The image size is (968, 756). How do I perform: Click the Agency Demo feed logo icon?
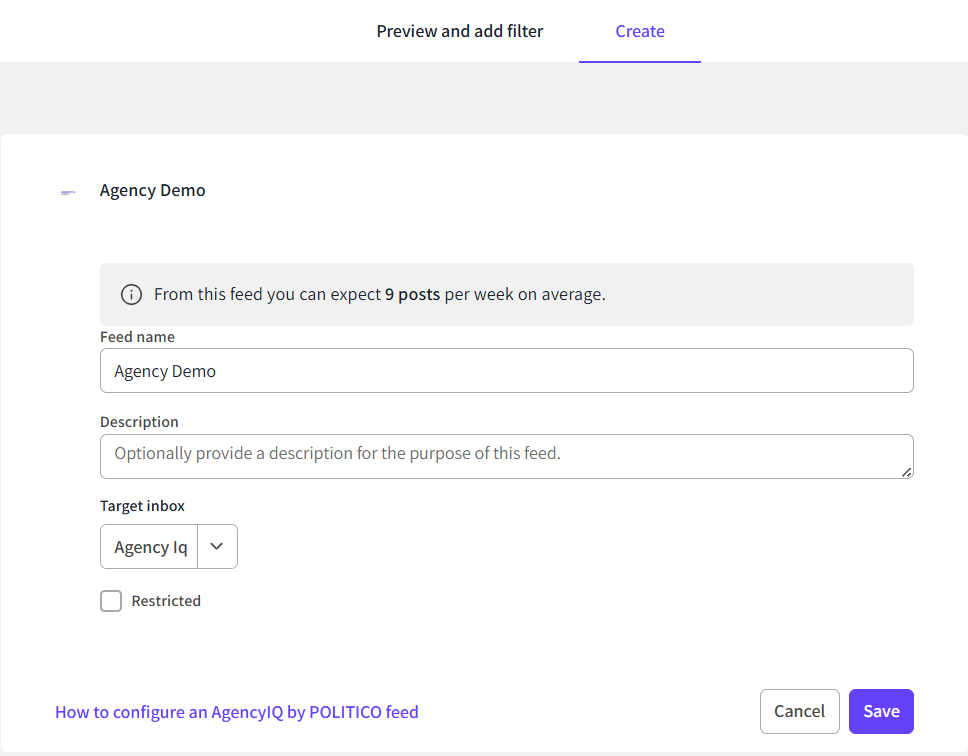(68, 192)
